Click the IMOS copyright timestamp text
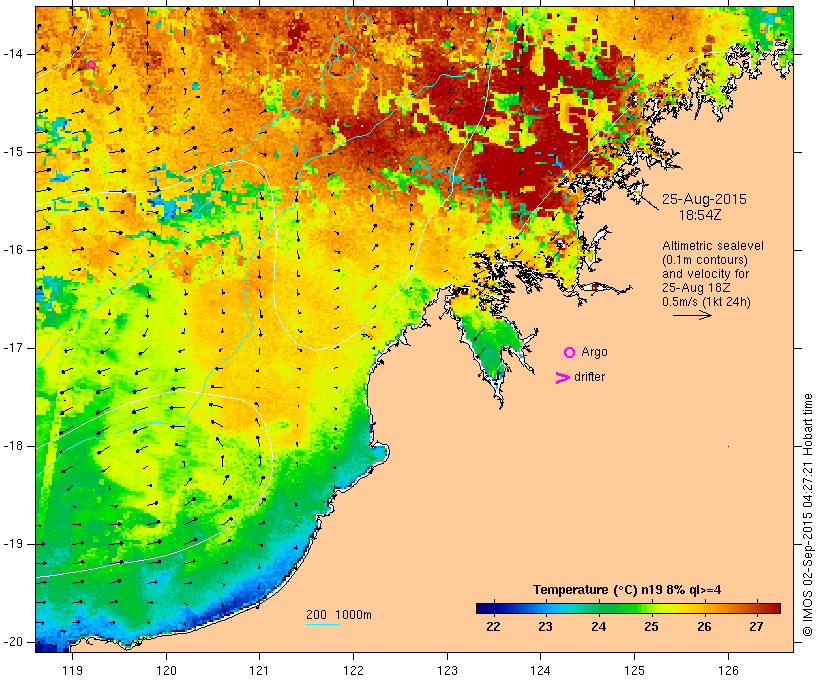The height and width of the screenshot is (680, 820). 807,515
